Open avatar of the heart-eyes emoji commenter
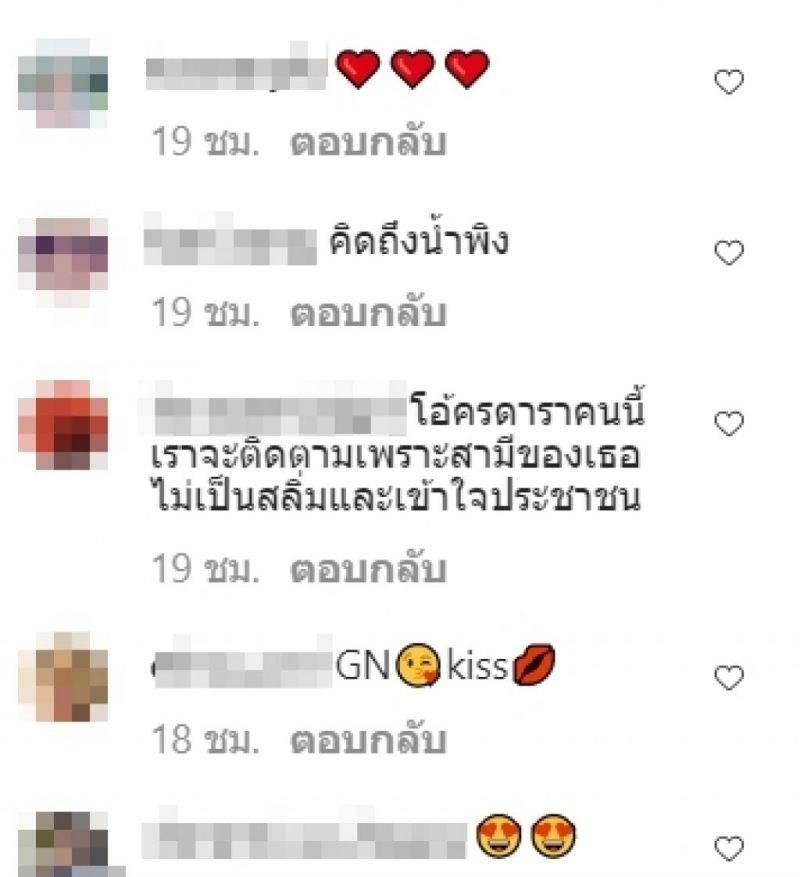The image size is (800, 877). tap(63, 845)
